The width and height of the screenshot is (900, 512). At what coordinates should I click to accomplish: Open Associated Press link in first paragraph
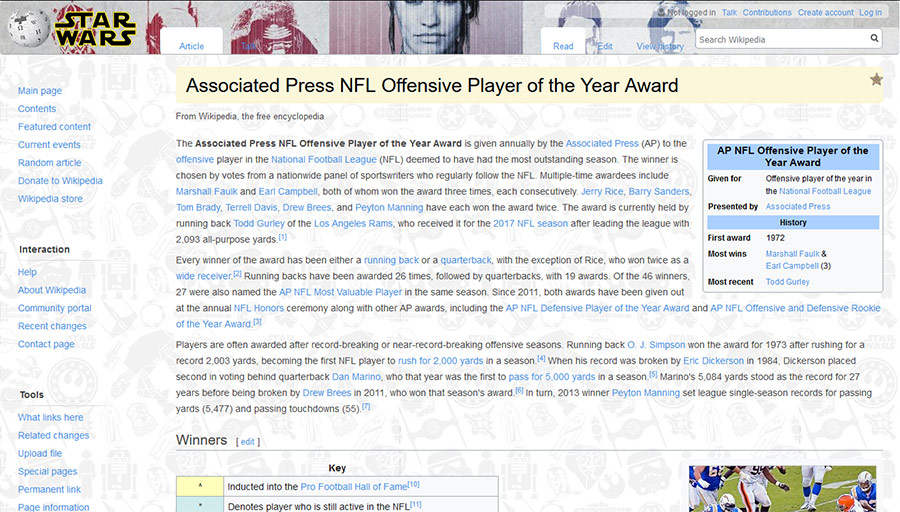click(602, 143)
